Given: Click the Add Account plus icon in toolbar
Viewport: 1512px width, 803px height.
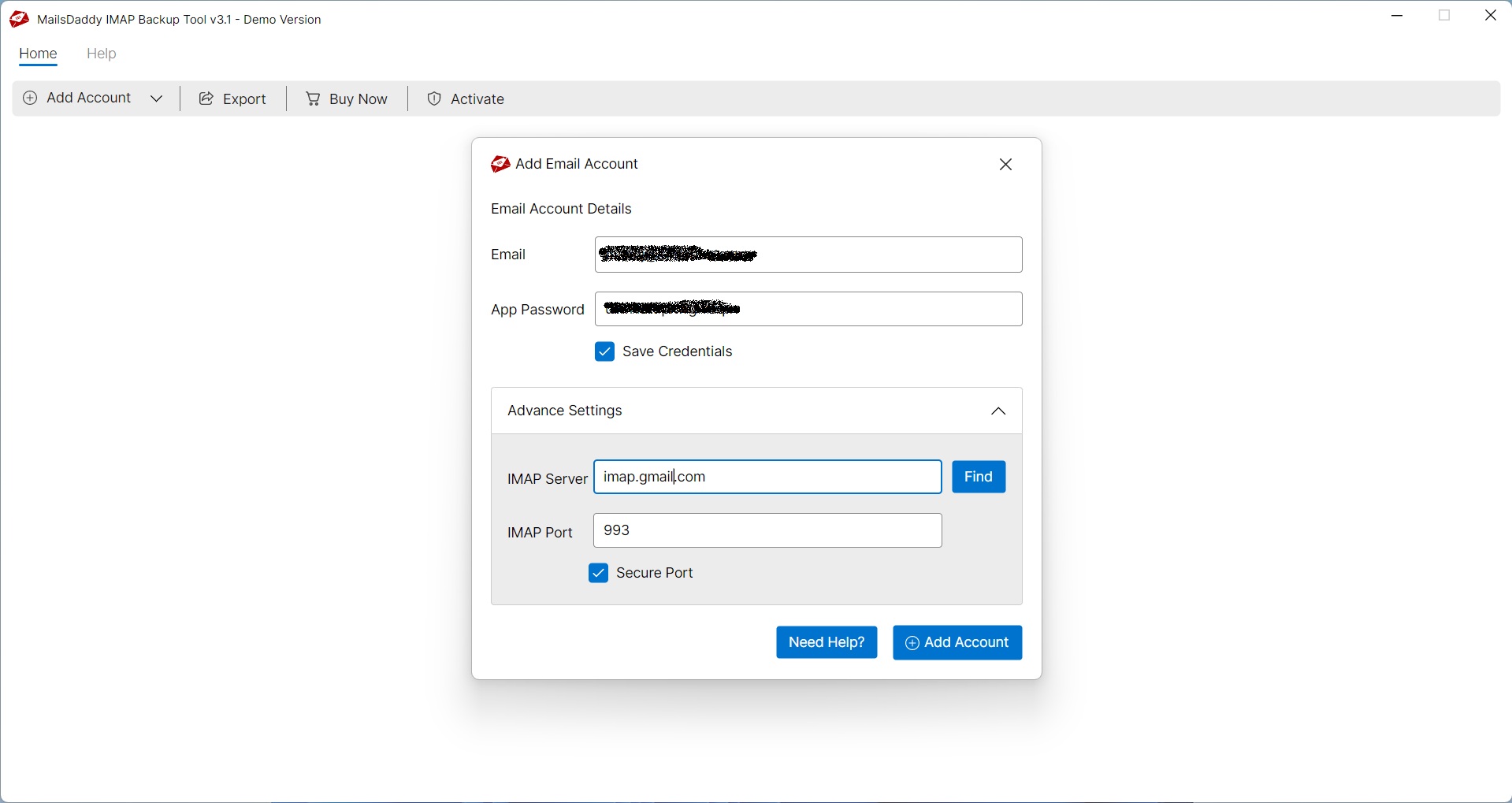Looking at the screenshot, I should click(x=30, y=99).
